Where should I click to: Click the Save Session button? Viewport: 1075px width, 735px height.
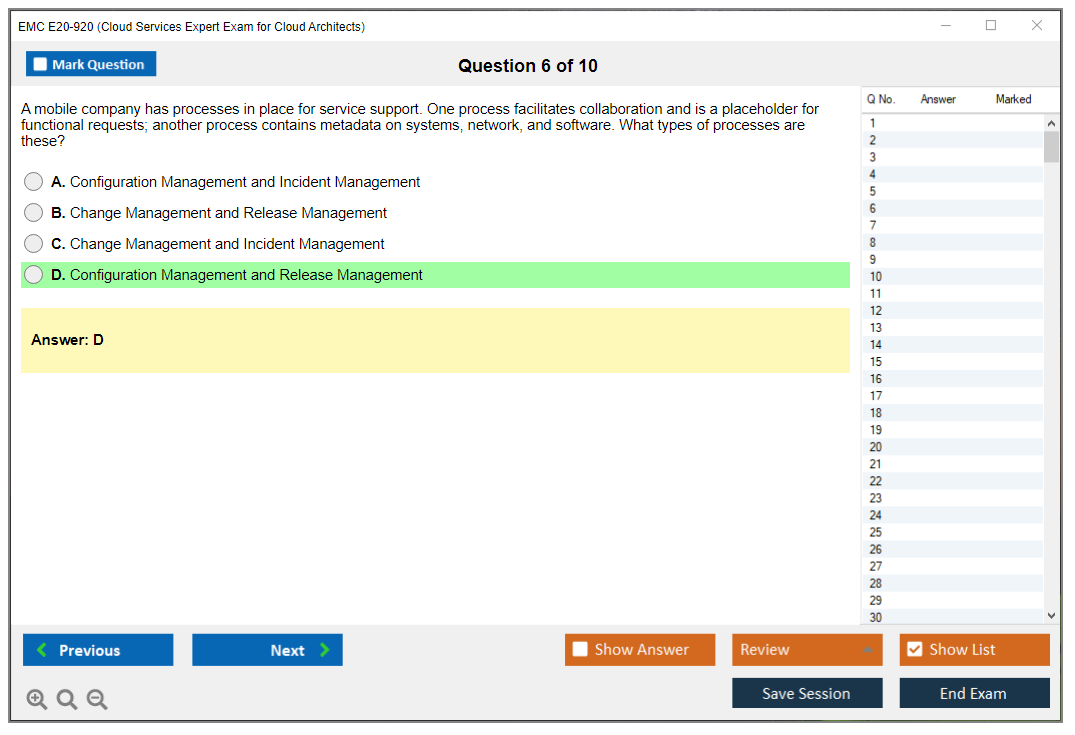click(806, 693)
